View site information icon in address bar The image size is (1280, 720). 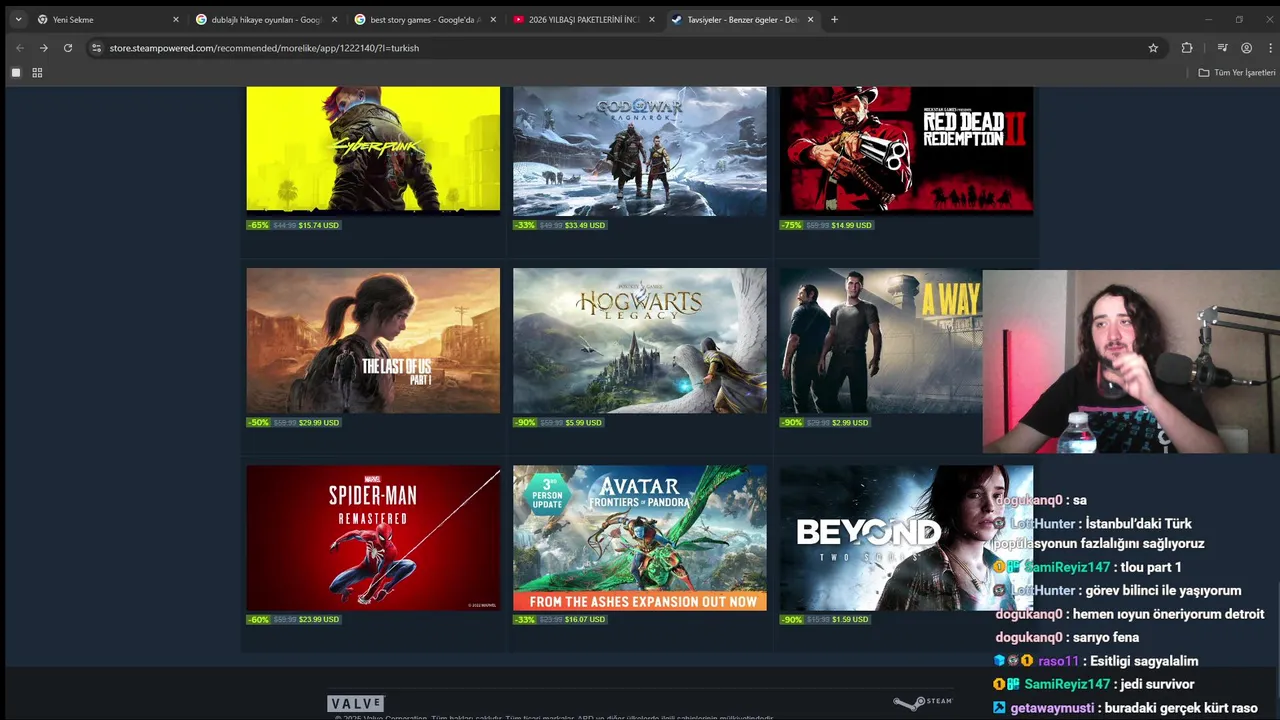(96, 48)
